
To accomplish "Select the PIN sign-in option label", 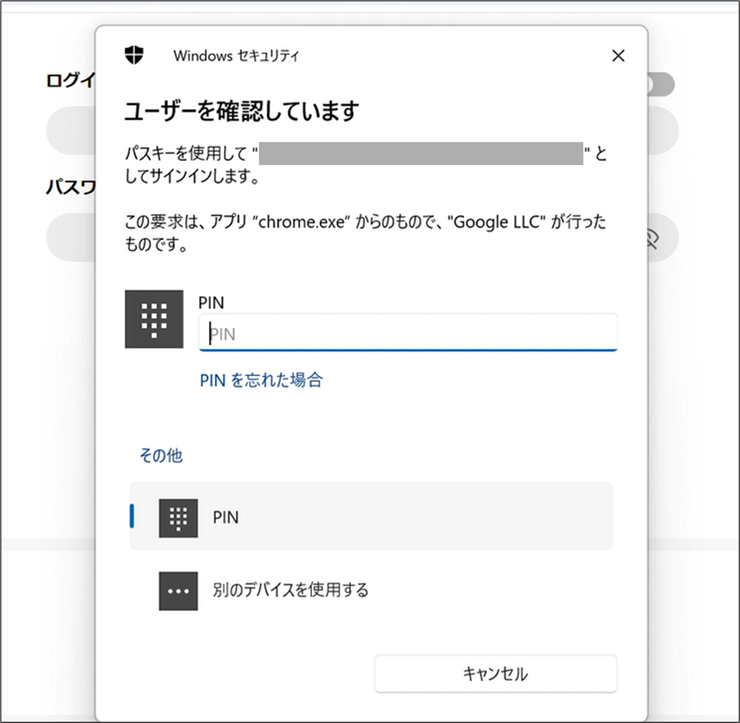I will click(226, 517).
